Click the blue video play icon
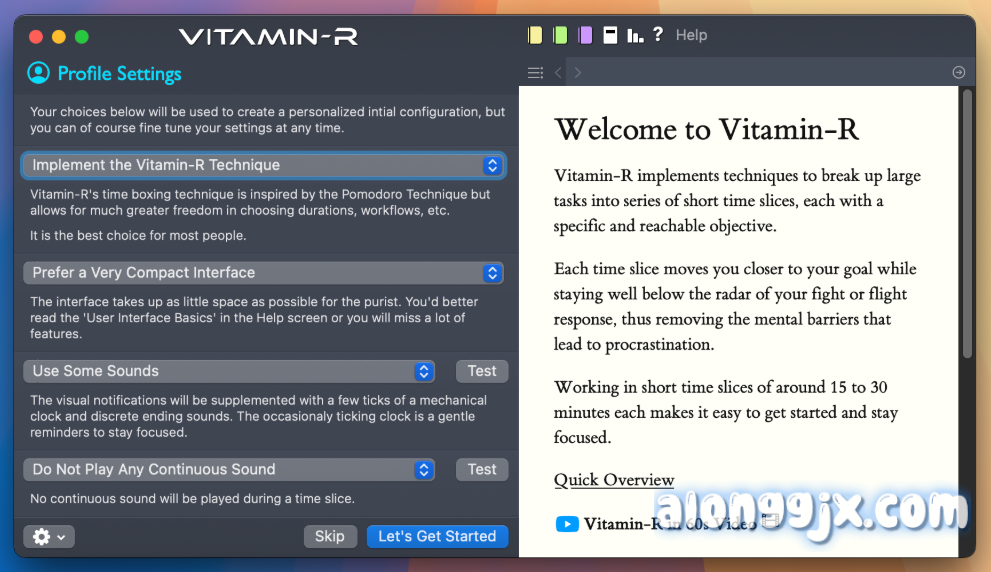 point(567,524)
